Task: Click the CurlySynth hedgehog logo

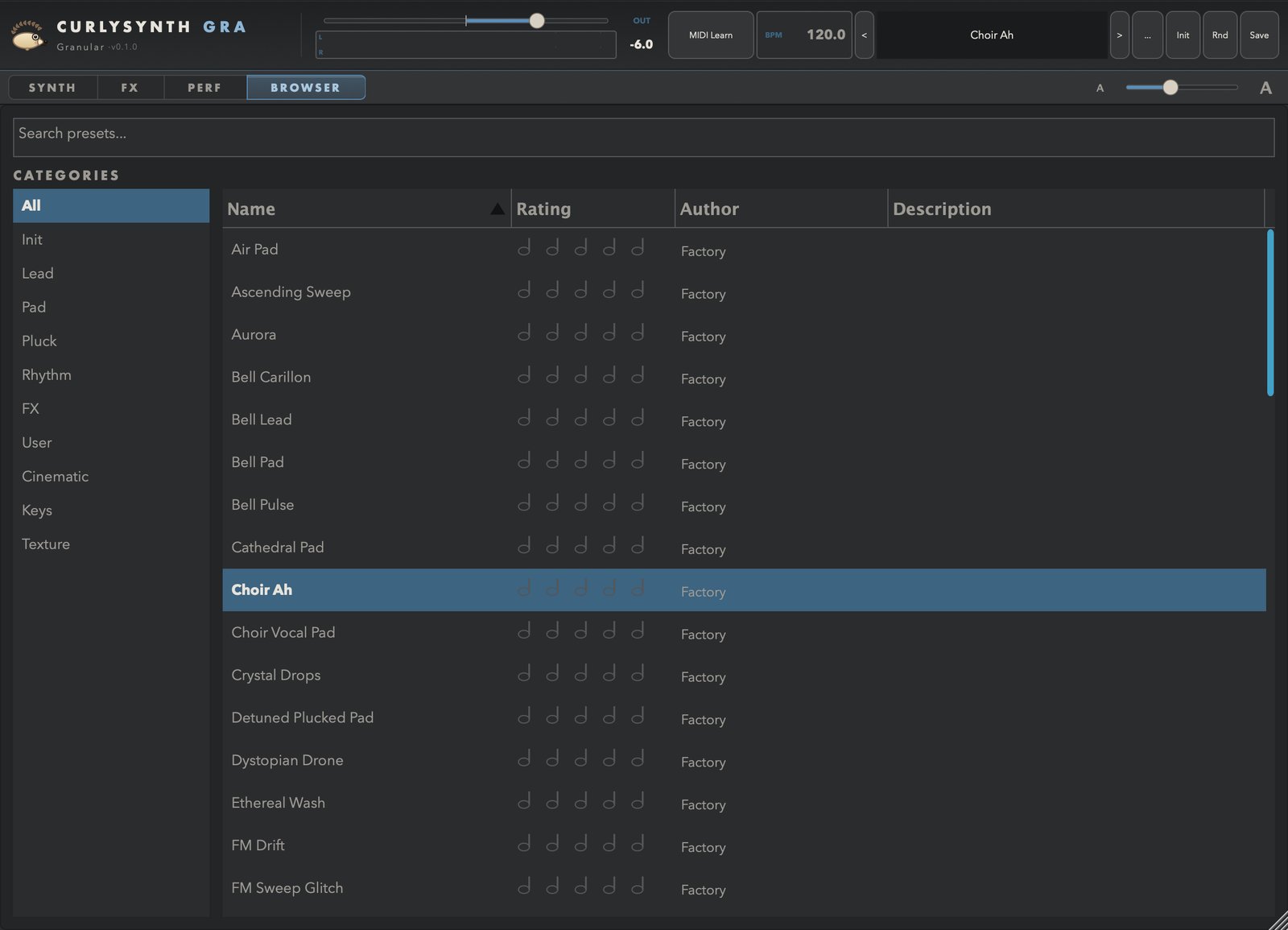Action: (28, 35)
